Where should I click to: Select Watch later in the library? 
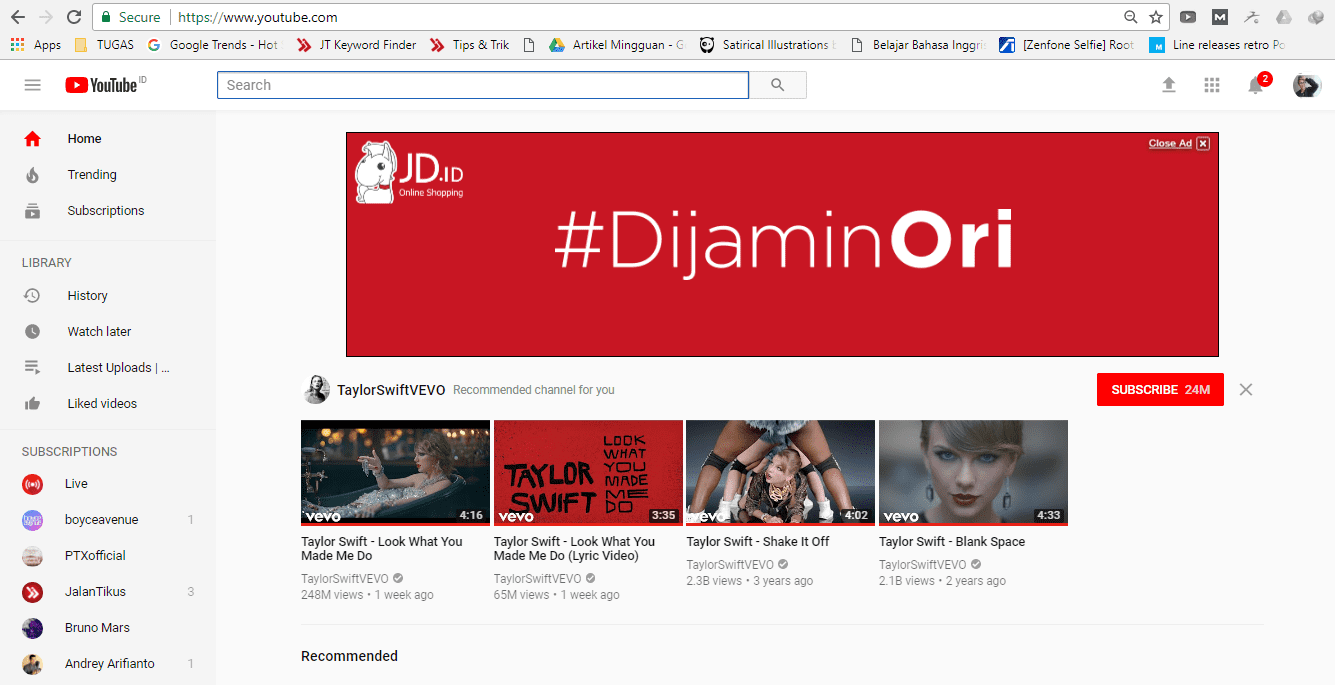tap(107, 332)
